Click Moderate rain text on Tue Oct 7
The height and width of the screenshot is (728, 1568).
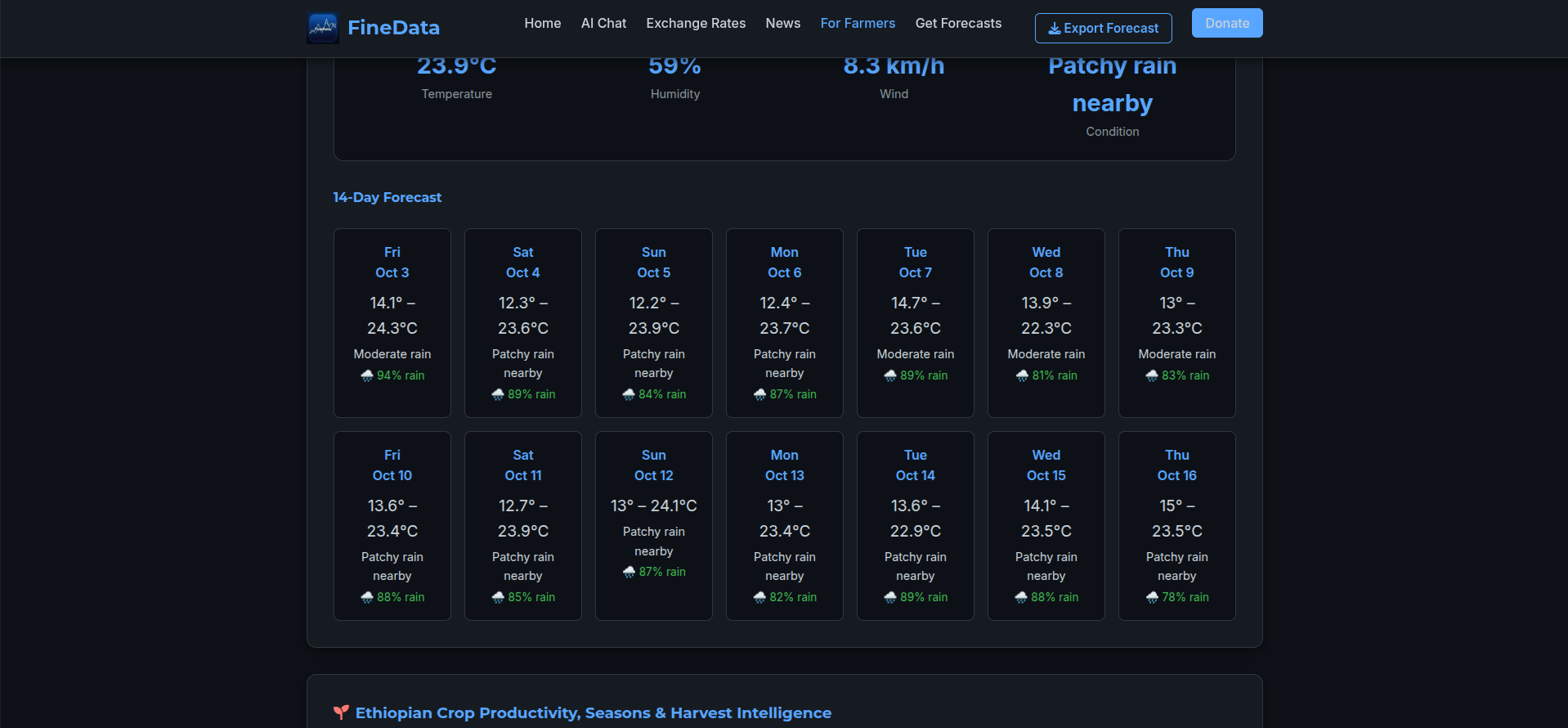coord(916,354)
